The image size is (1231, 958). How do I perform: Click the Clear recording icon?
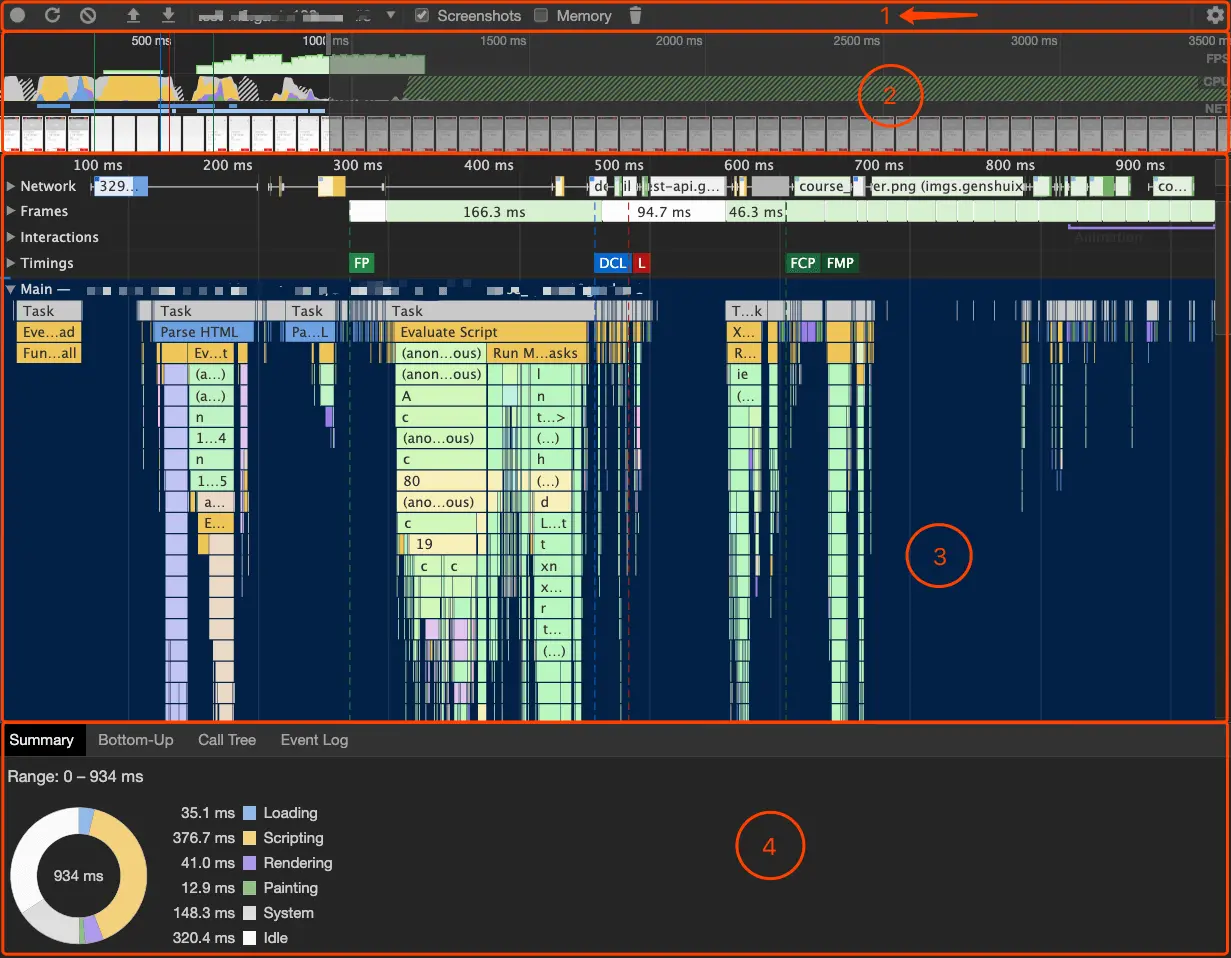click(x=88, y=16)
